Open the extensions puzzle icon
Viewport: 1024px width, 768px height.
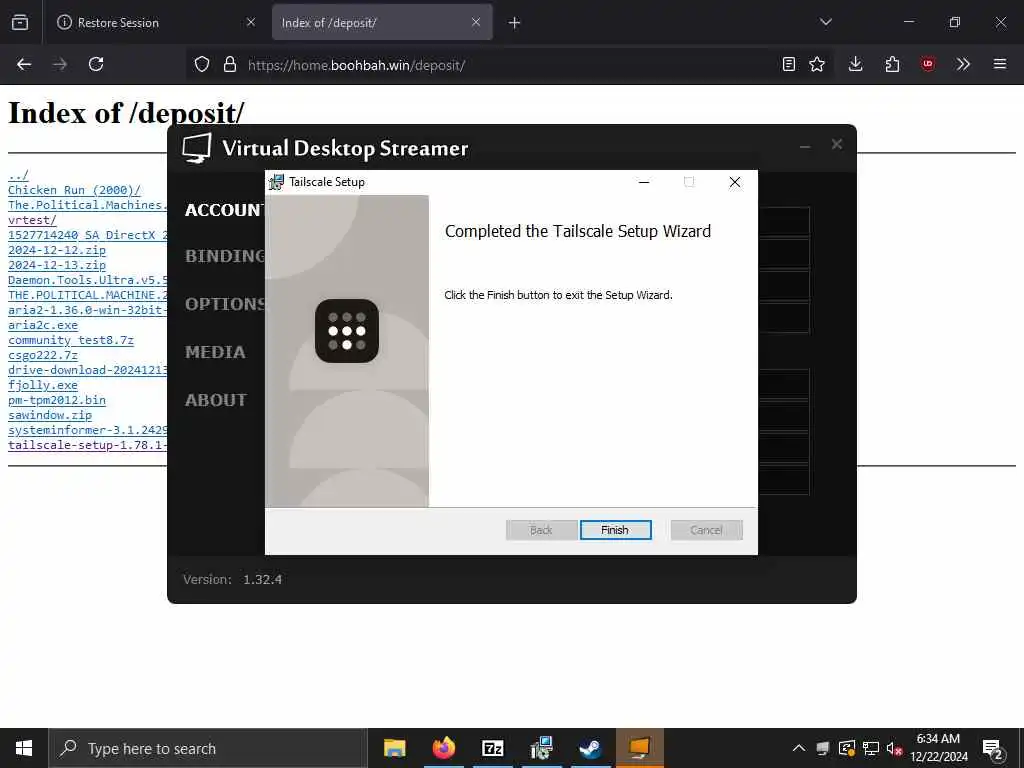point(892,64)
